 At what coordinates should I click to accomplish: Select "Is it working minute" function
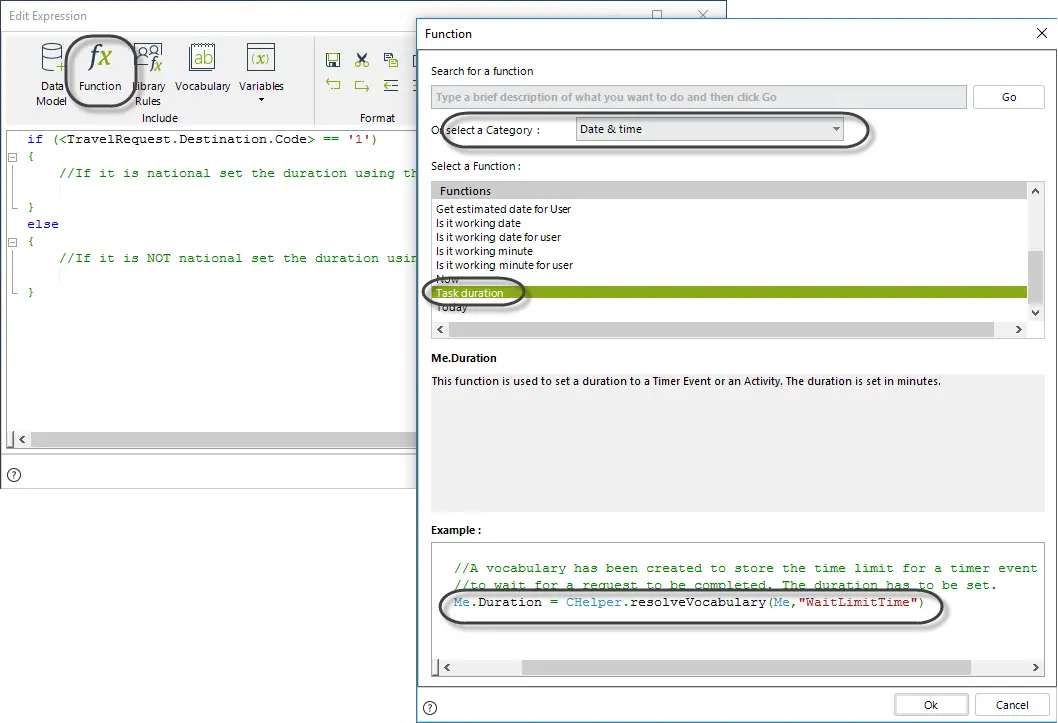[x=484, y=252]
